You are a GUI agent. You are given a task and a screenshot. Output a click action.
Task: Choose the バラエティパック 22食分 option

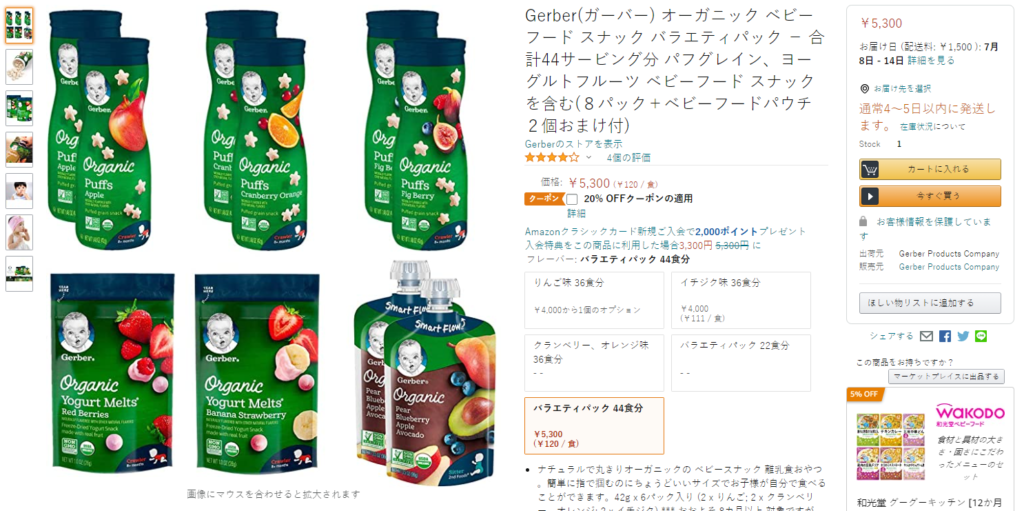(741, 363)
